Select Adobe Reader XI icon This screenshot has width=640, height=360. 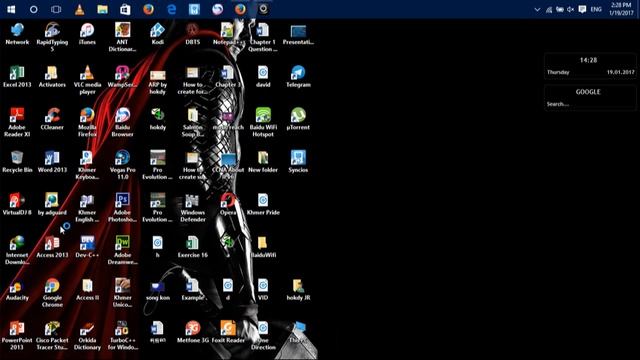pyautogui.click(x=17, y=122)
